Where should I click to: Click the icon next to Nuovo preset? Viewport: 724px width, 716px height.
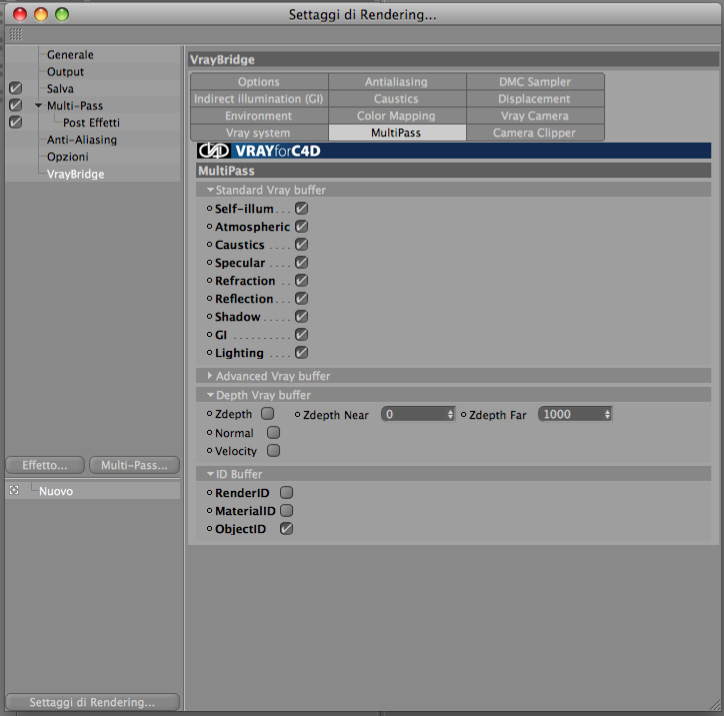[x=14, y=490]
